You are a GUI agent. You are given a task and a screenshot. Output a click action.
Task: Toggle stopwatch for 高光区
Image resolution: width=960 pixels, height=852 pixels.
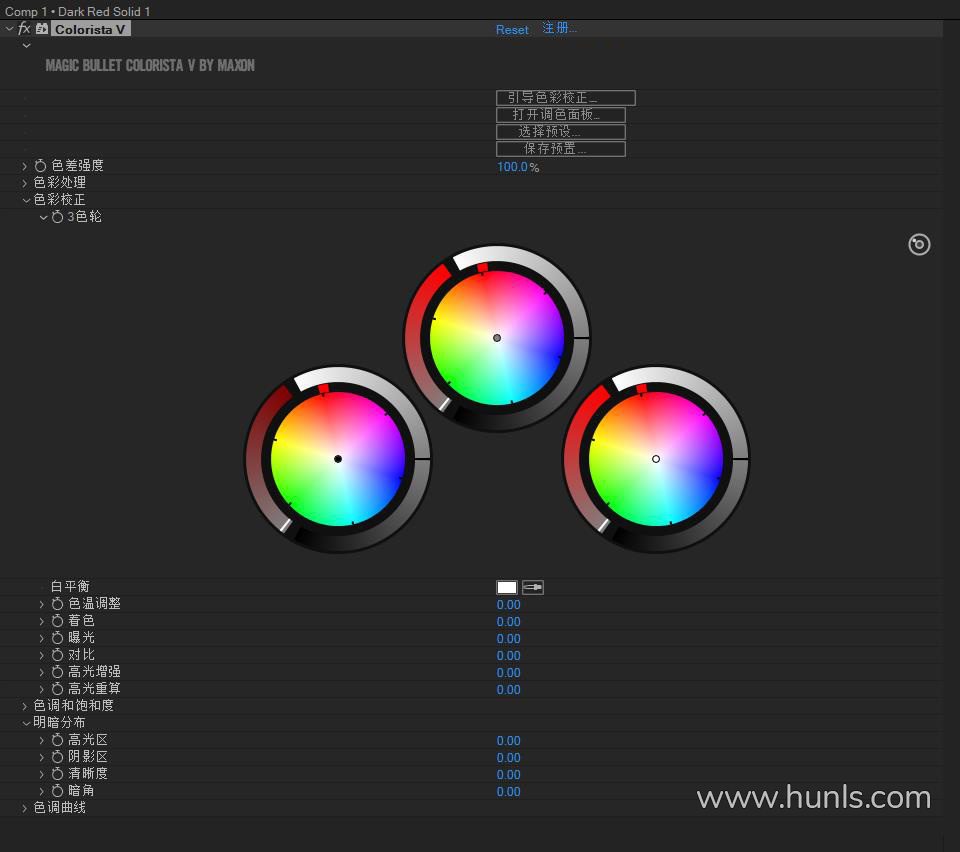tap(57, 741)
